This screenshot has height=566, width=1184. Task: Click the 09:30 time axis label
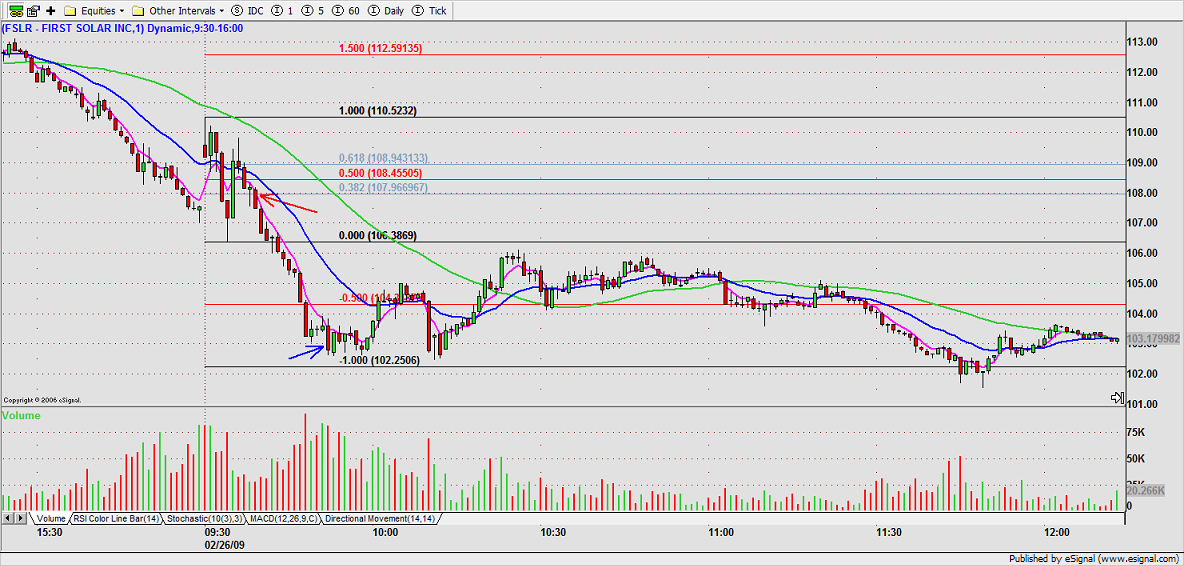tap(217, 533)
